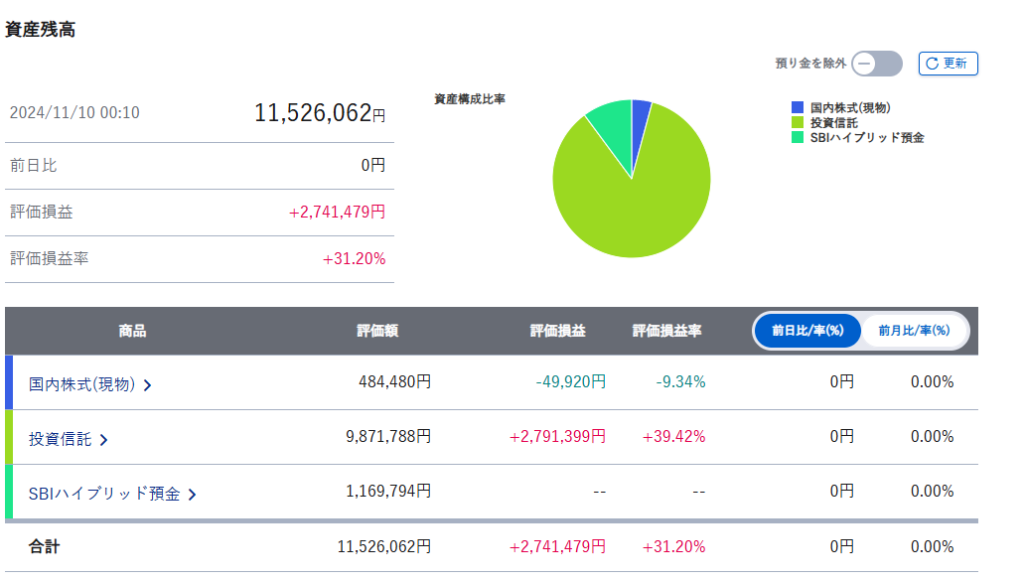Click the lime color bar on 投資信託 row
This screenshot has height=581, width=1024.
[9, 437]
